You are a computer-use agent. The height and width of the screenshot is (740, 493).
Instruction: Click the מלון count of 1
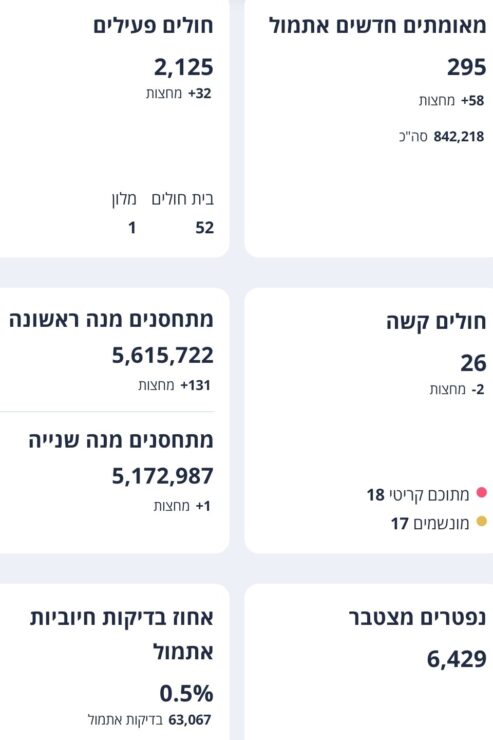[132, 228]
